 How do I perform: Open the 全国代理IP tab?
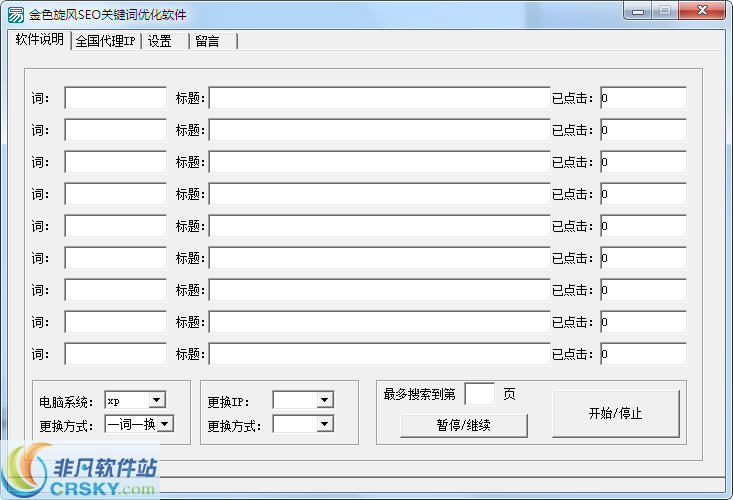pos(106,41)
